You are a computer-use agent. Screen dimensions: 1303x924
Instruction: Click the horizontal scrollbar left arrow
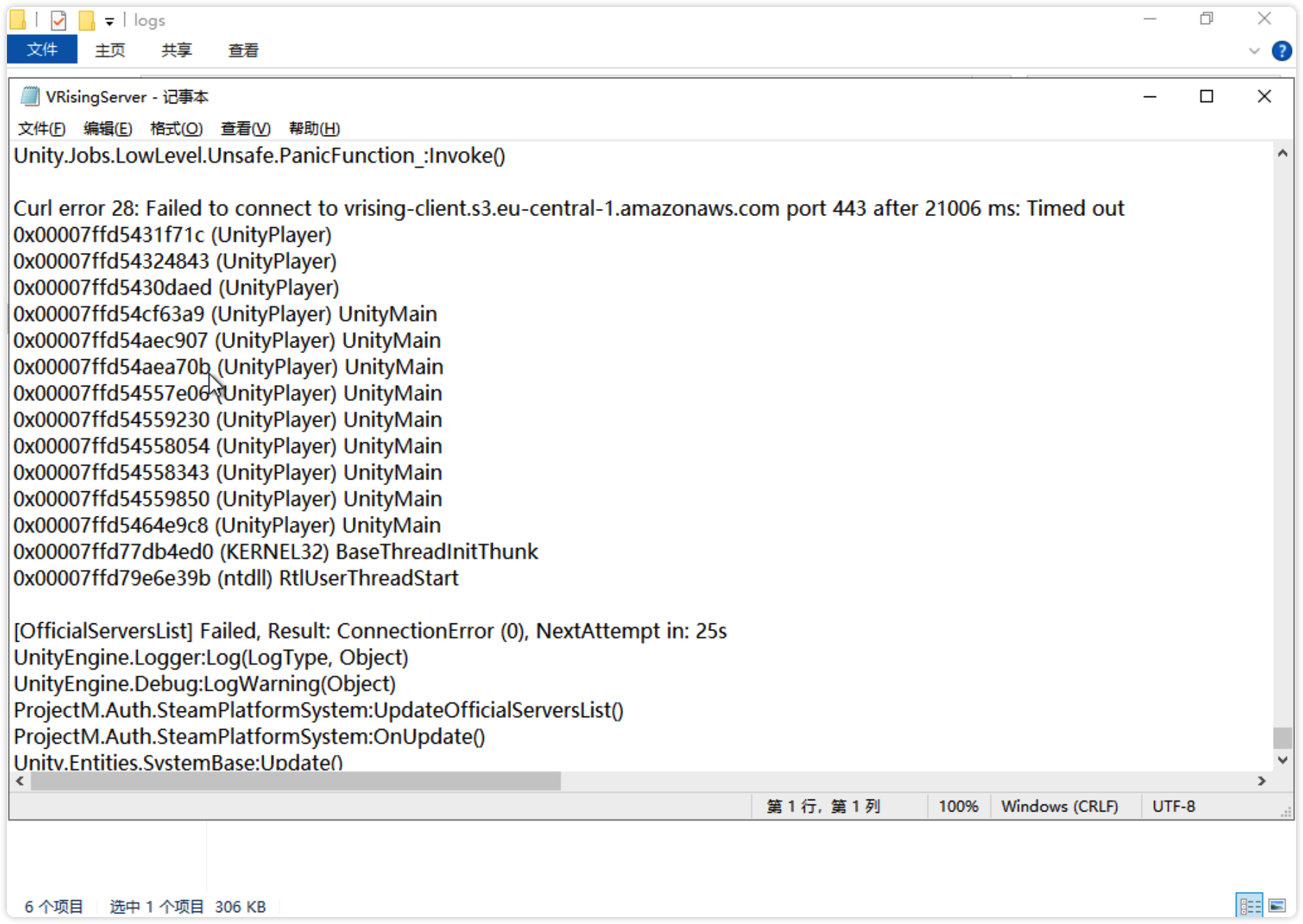(x=20, y=781)
